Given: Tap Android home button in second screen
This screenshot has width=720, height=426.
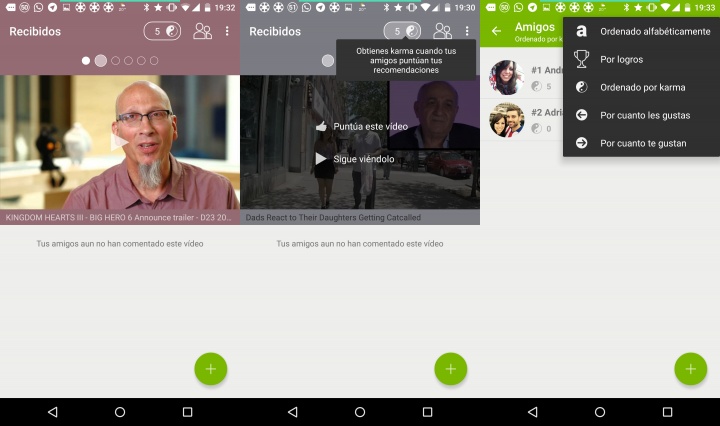Looking at the screenshot, I should click(360, 412).
